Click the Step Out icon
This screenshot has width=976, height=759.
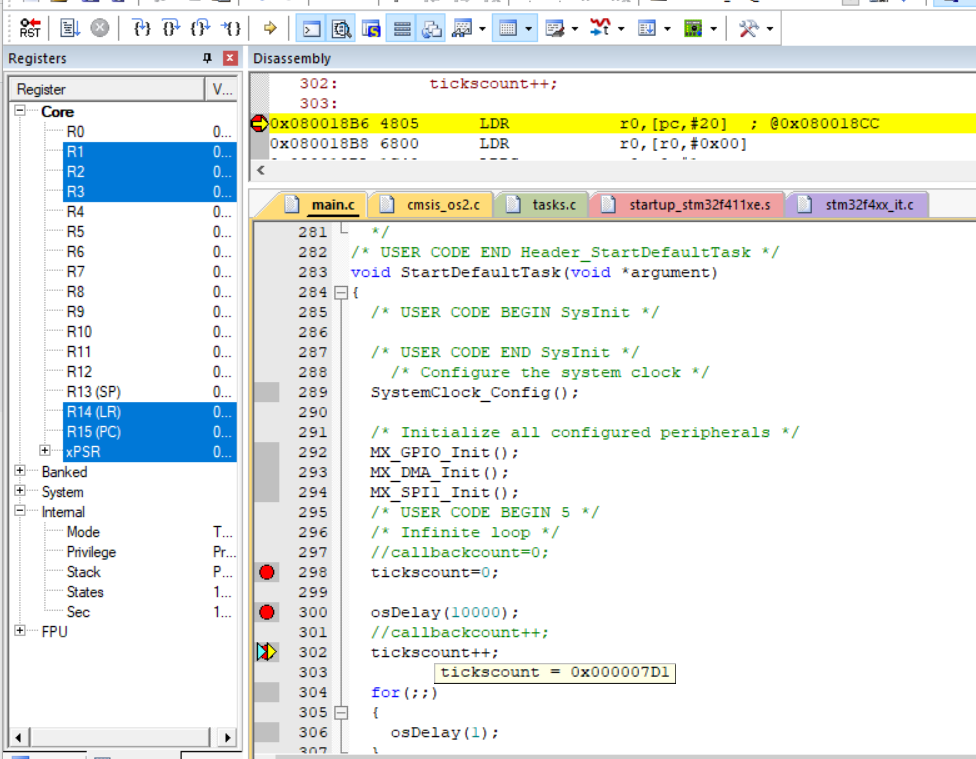point(200,28)
